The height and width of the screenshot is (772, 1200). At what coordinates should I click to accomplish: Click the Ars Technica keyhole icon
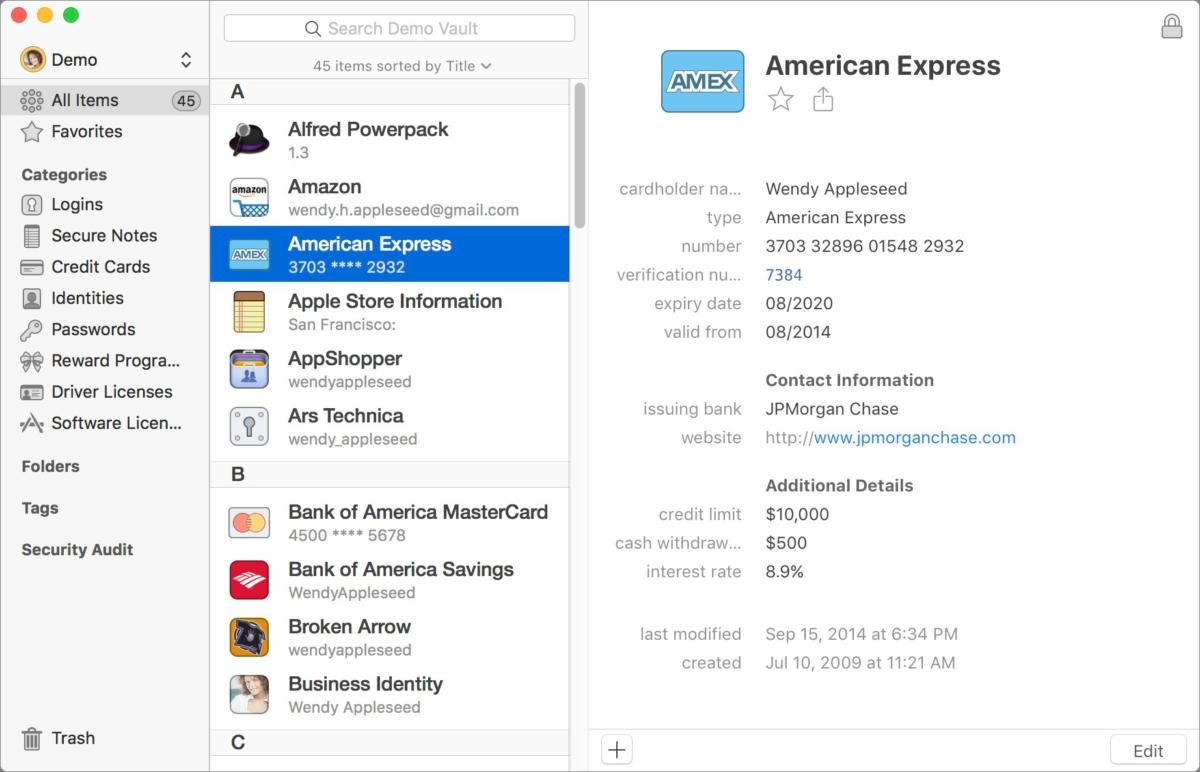point(249,426)
